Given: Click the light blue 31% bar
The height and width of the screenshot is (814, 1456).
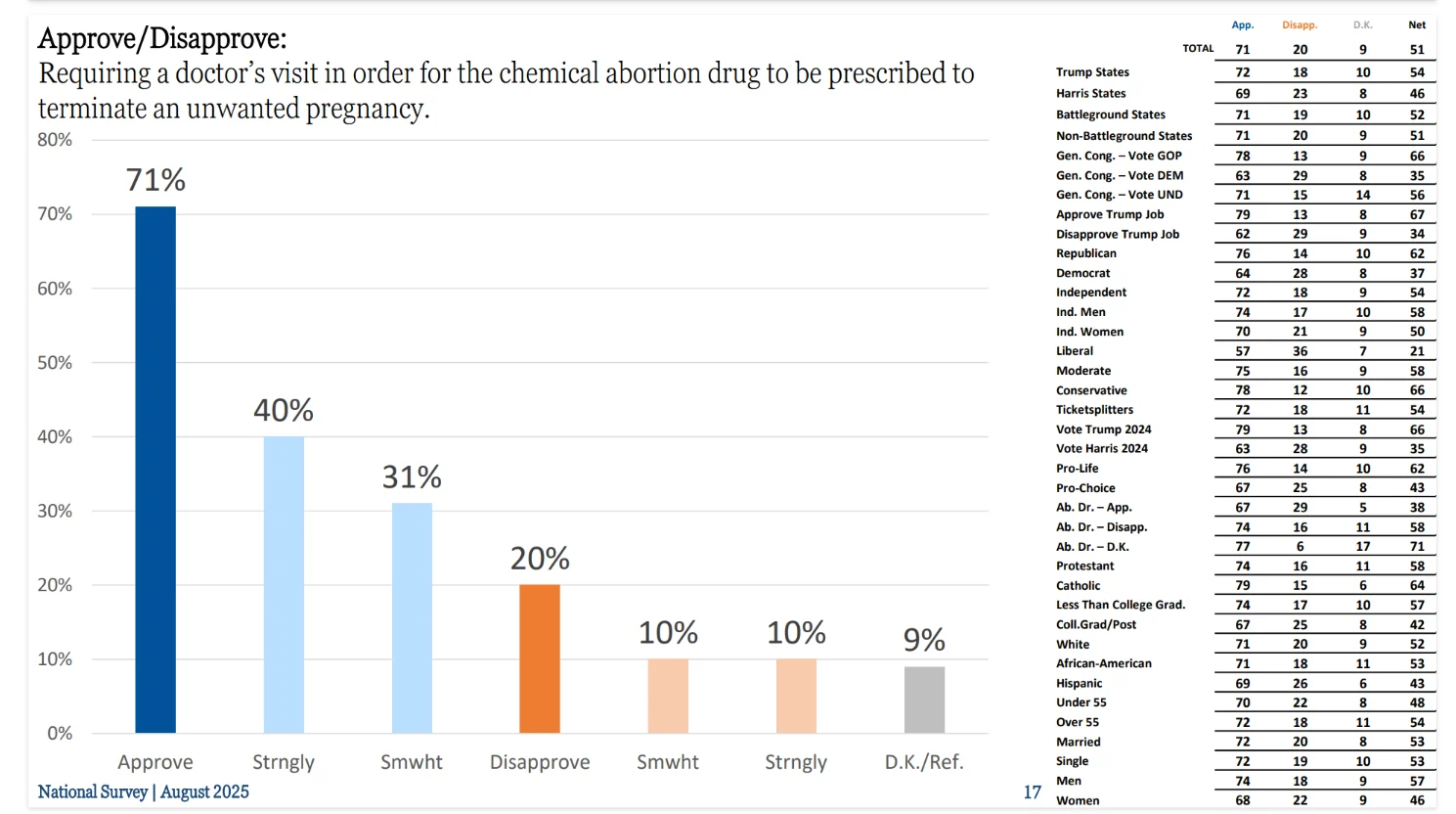Looking at the screenshot, I should click(x=412, y=617).
